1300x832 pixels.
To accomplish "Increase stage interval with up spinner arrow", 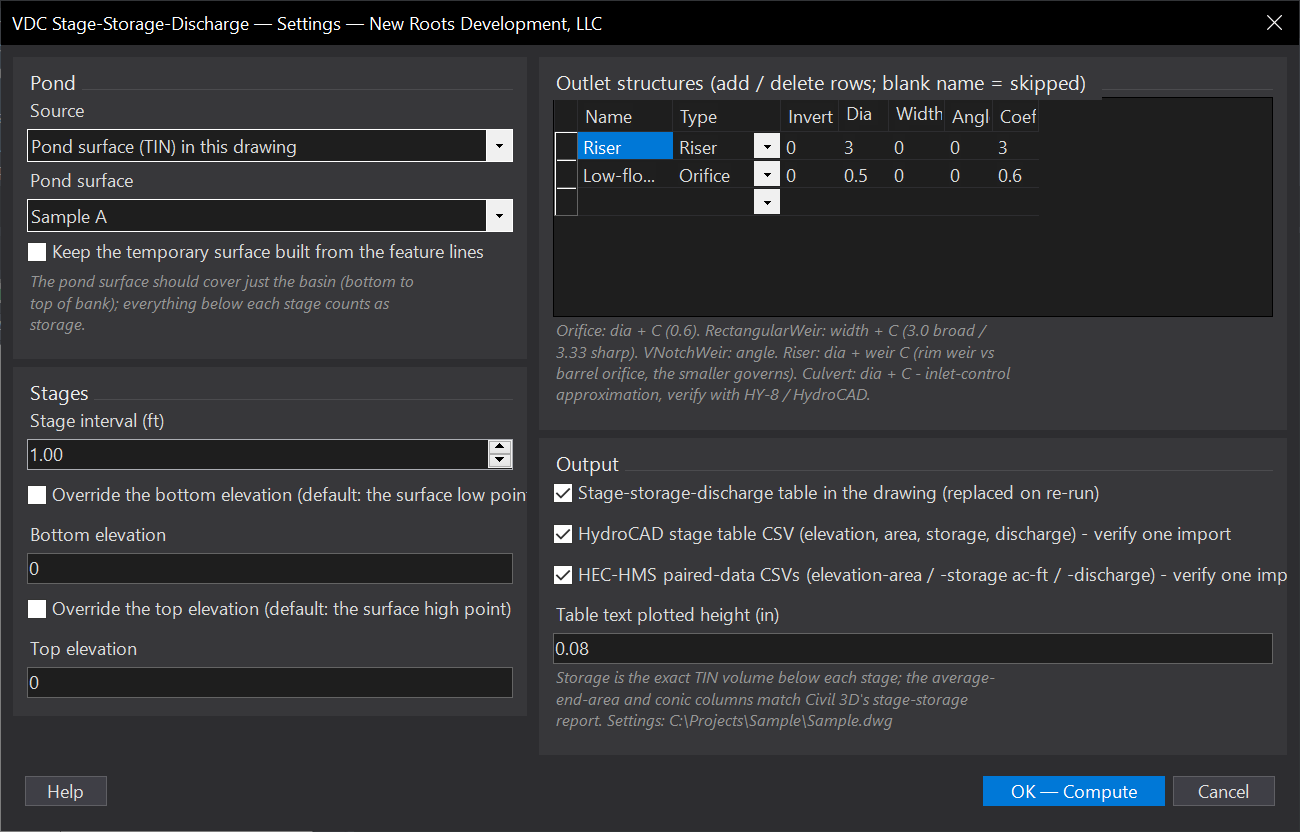I will tap(500, 447).
